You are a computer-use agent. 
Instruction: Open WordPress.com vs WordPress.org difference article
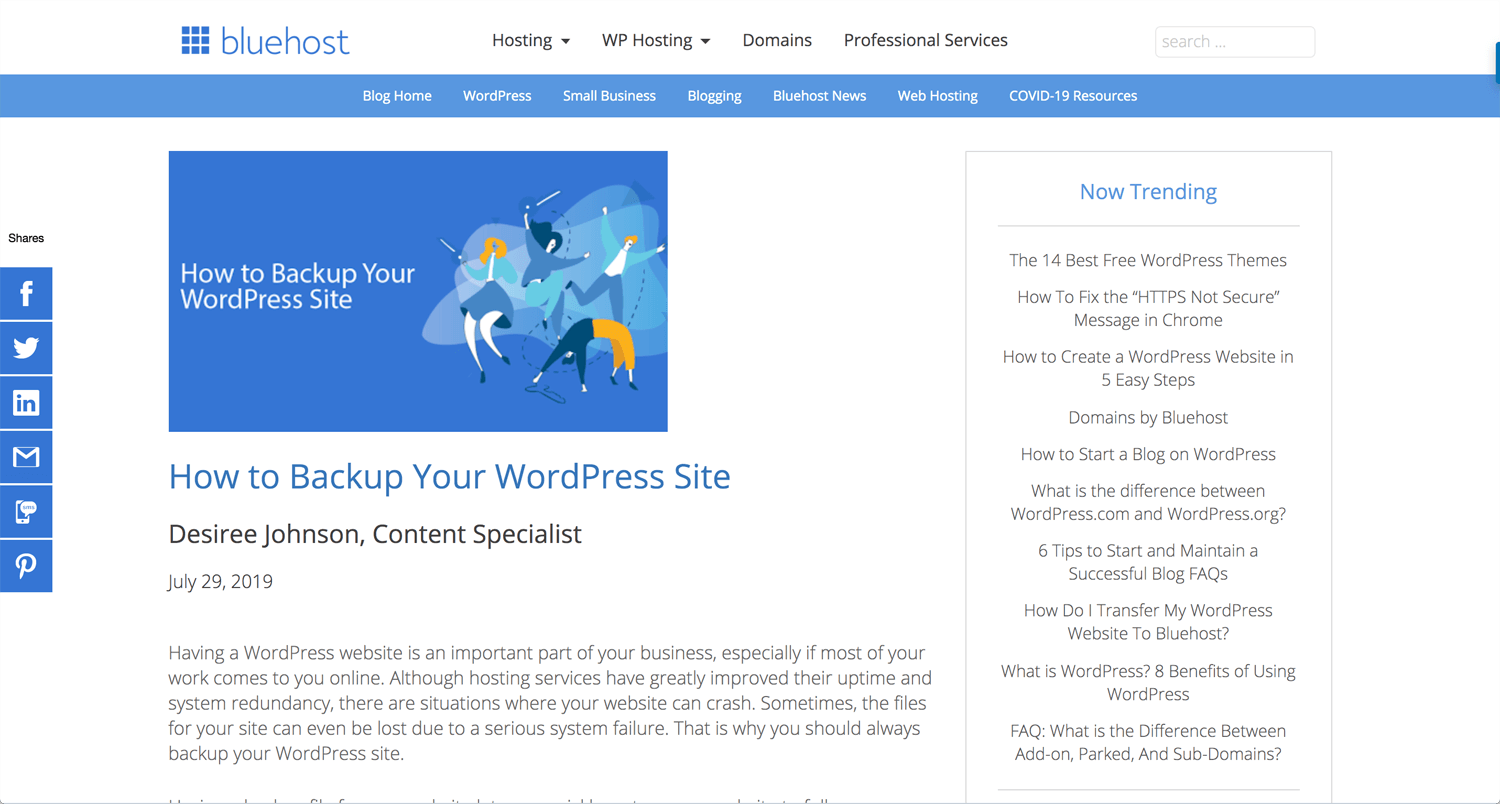pos(1148,502)
